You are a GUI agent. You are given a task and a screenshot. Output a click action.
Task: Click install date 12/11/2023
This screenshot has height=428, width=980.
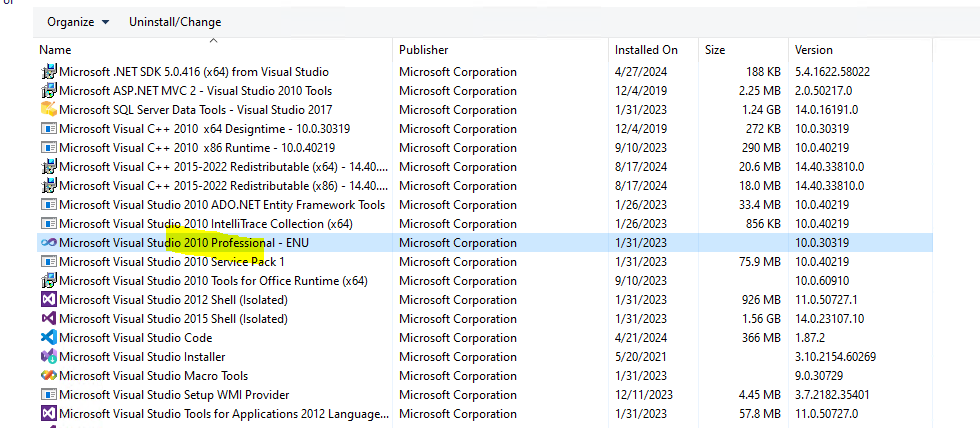644,395
